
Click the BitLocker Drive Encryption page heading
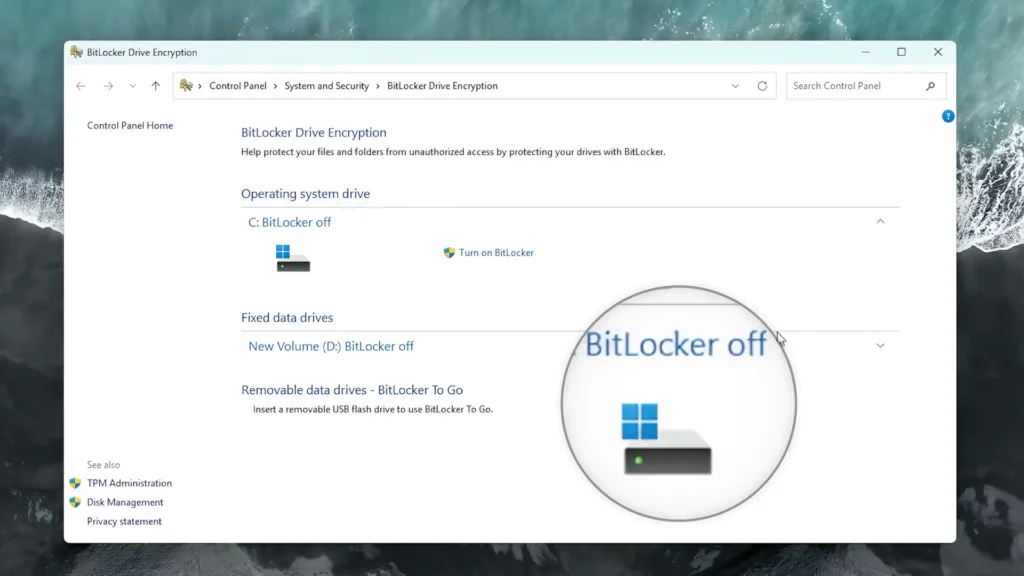coord(313,133)
